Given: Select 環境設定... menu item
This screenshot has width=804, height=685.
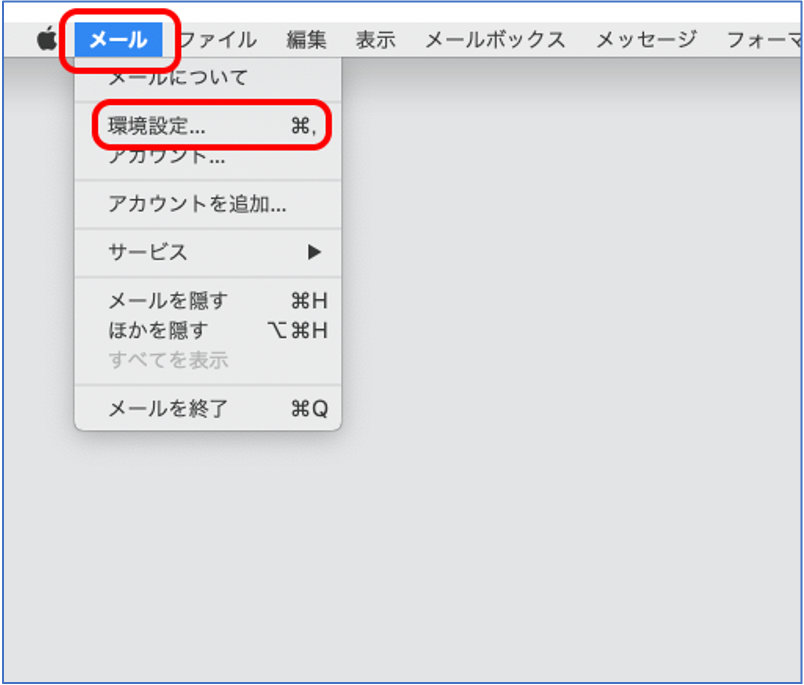Looking at the screenshot, I should (208, 126).
